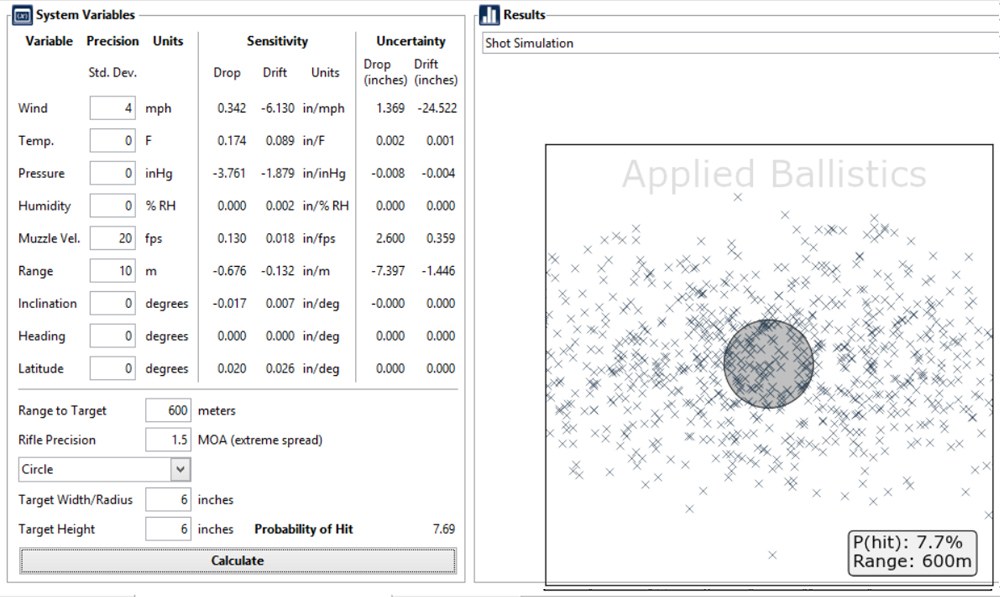This screenshot has height=597, width=1000.
Task: Edit the Humidity precision field
Action: (112, 206)
